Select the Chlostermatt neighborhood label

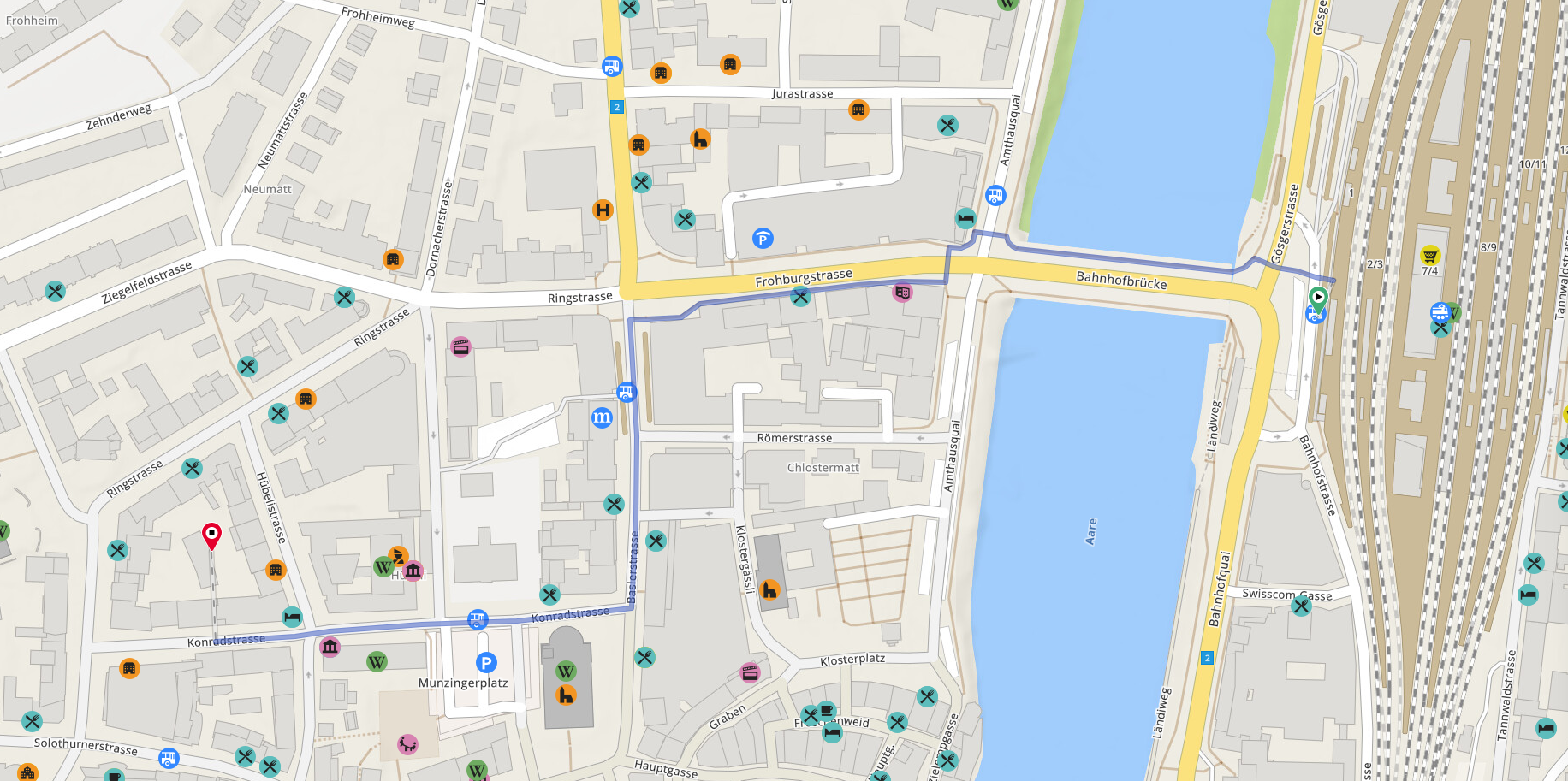coord(823,468)
